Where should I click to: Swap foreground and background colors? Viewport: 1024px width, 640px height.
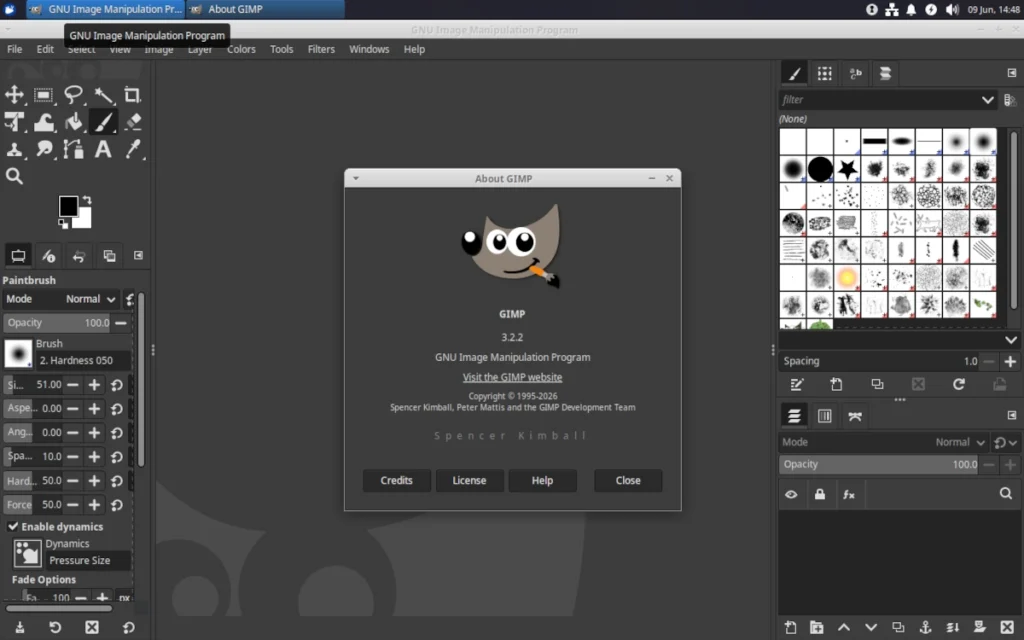(x=87, y=200)
